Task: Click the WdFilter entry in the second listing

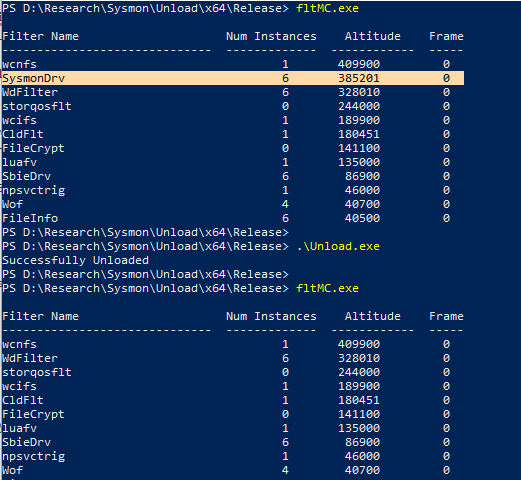Action: coord(30,358)
